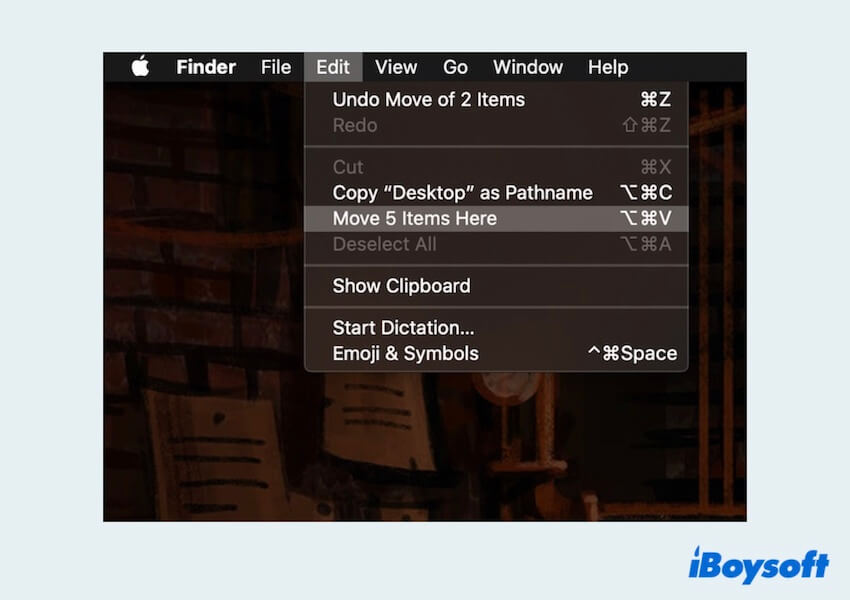The width and height of the screenshot is (850, 600).
Task: Choose Undo Move of 2 Items
Action: click(x=428, y=99)
